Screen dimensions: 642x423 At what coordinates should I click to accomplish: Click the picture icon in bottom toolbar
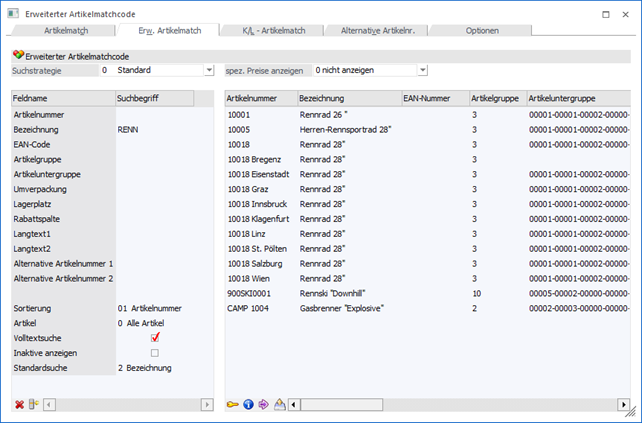280,404
